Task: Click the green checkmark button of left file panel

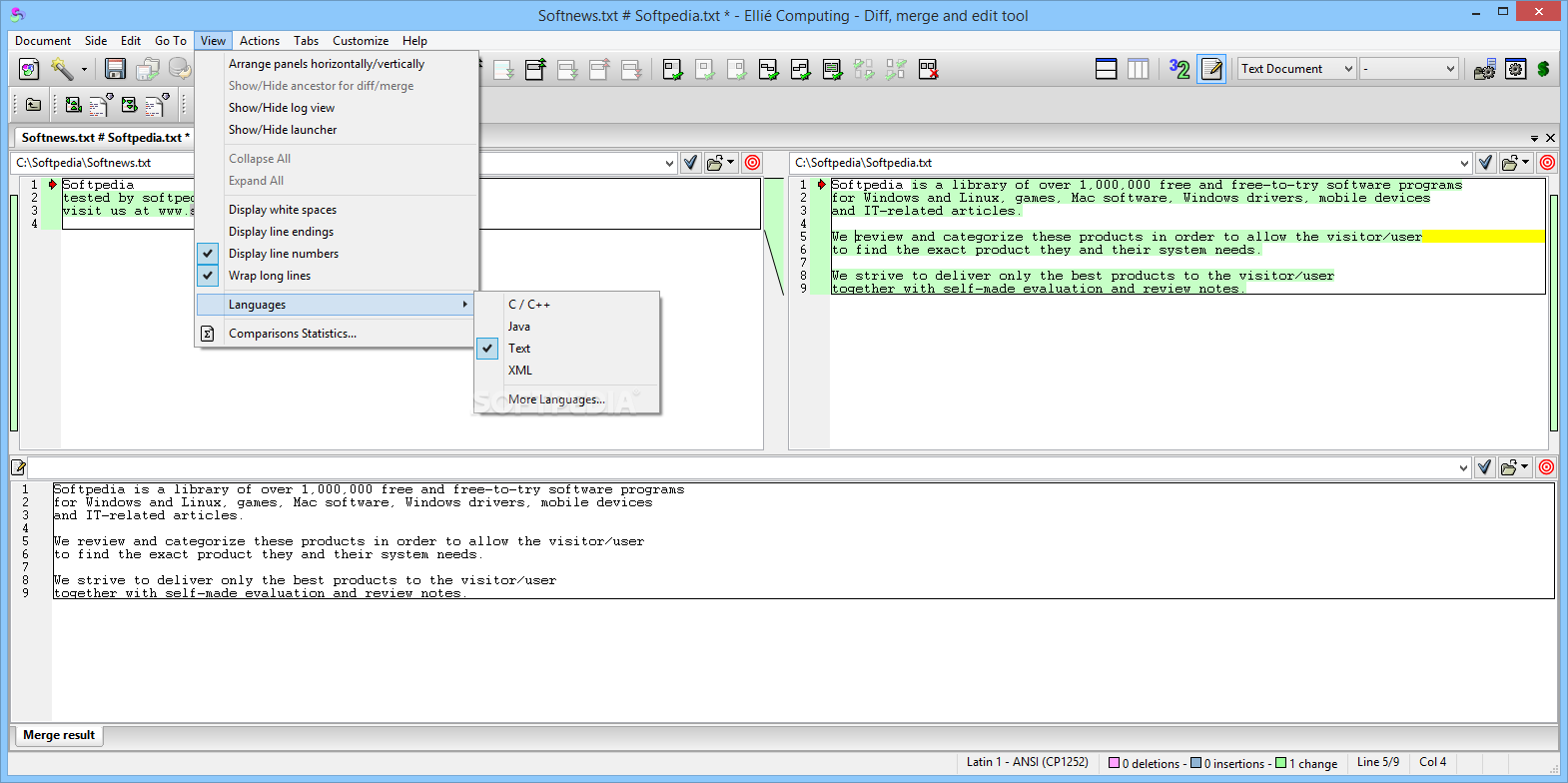Action: (x=690, y=163)
